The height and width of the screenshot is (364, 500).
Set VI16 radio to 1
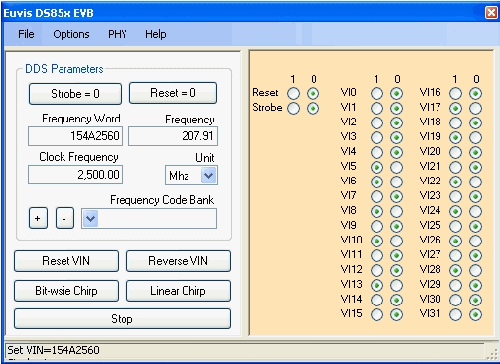456,93
